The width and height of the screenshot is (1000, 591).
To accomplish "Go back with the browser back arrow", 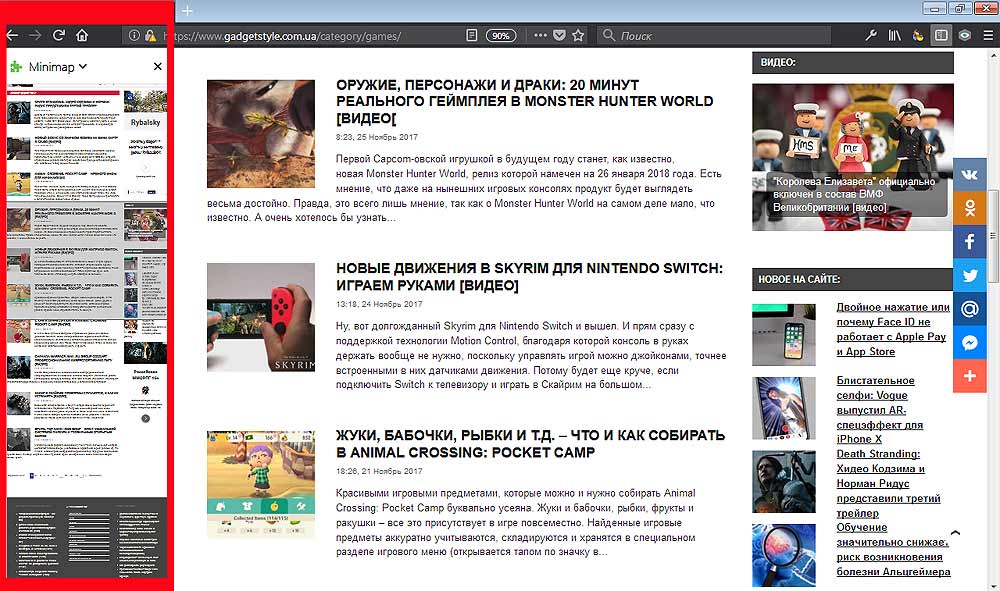I will [12, 36].
